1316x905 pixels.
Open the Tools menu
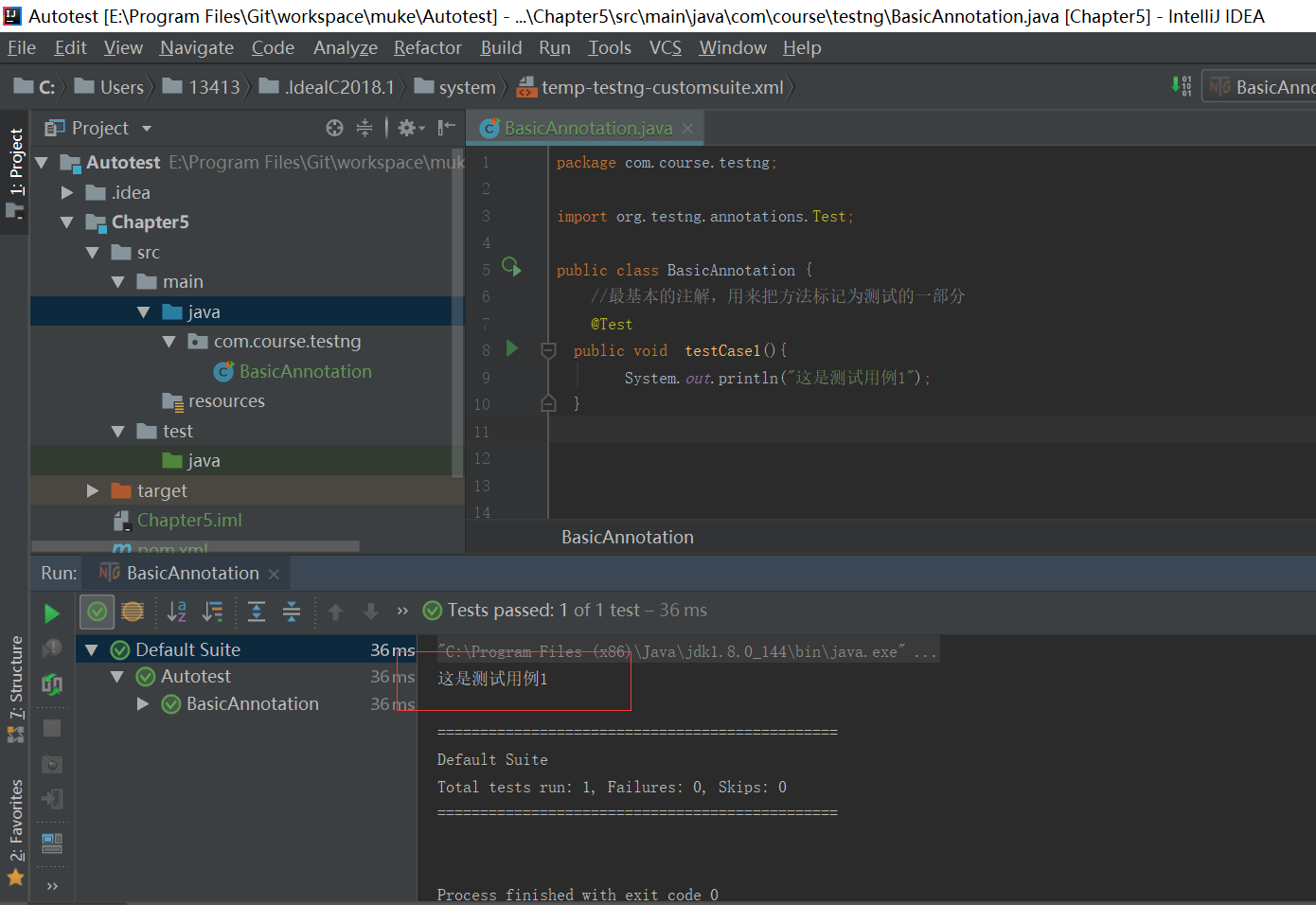[x=610, y=47]
